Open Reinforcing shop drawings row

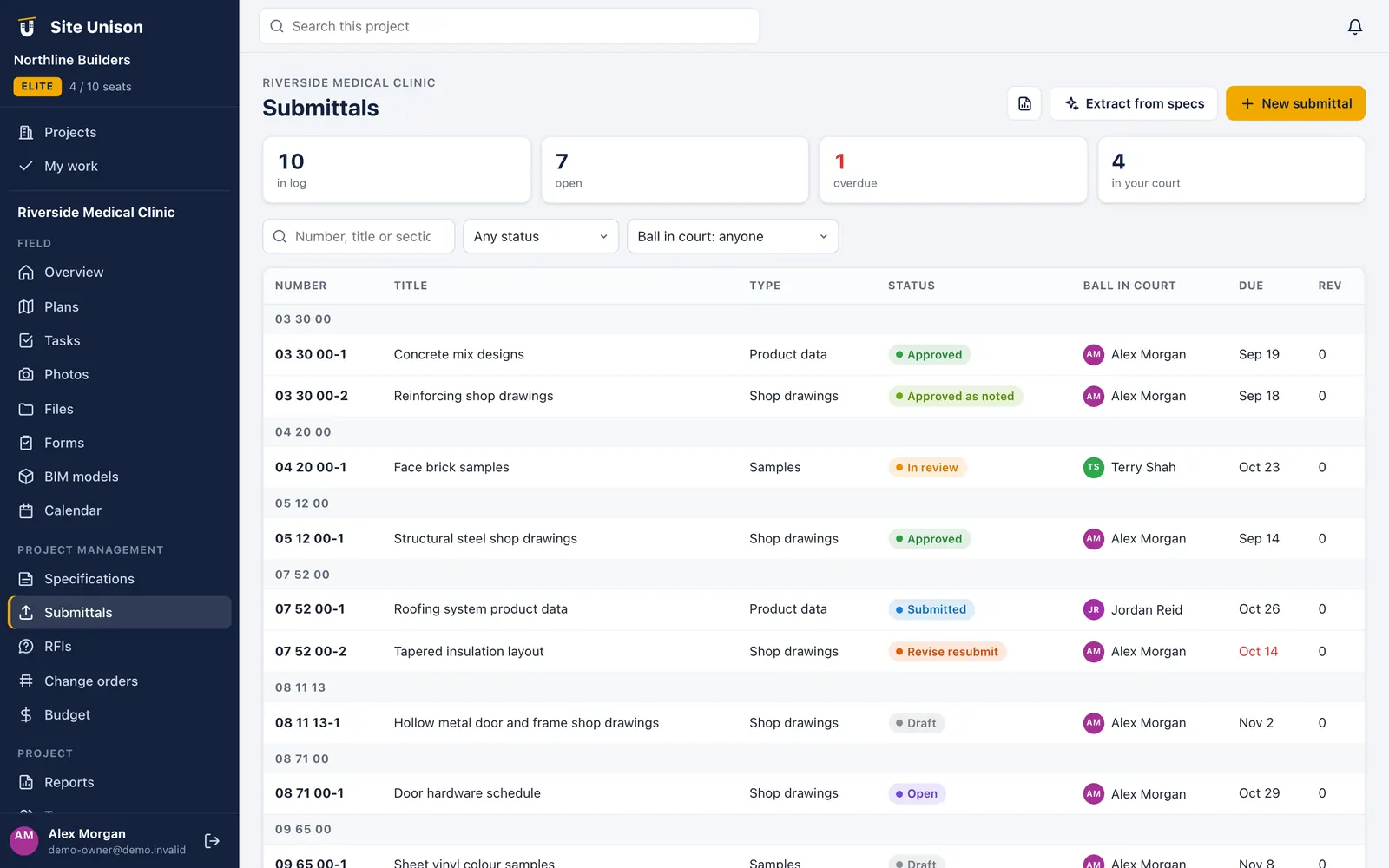click(x=813, y=396)
